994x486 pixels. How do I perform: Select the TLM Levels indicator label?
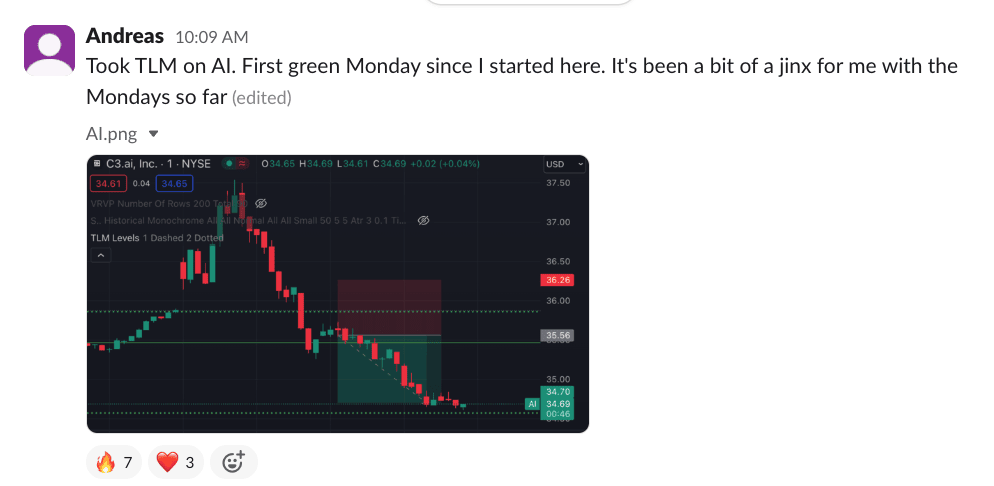pyautogui.click(x=114, y=238)
